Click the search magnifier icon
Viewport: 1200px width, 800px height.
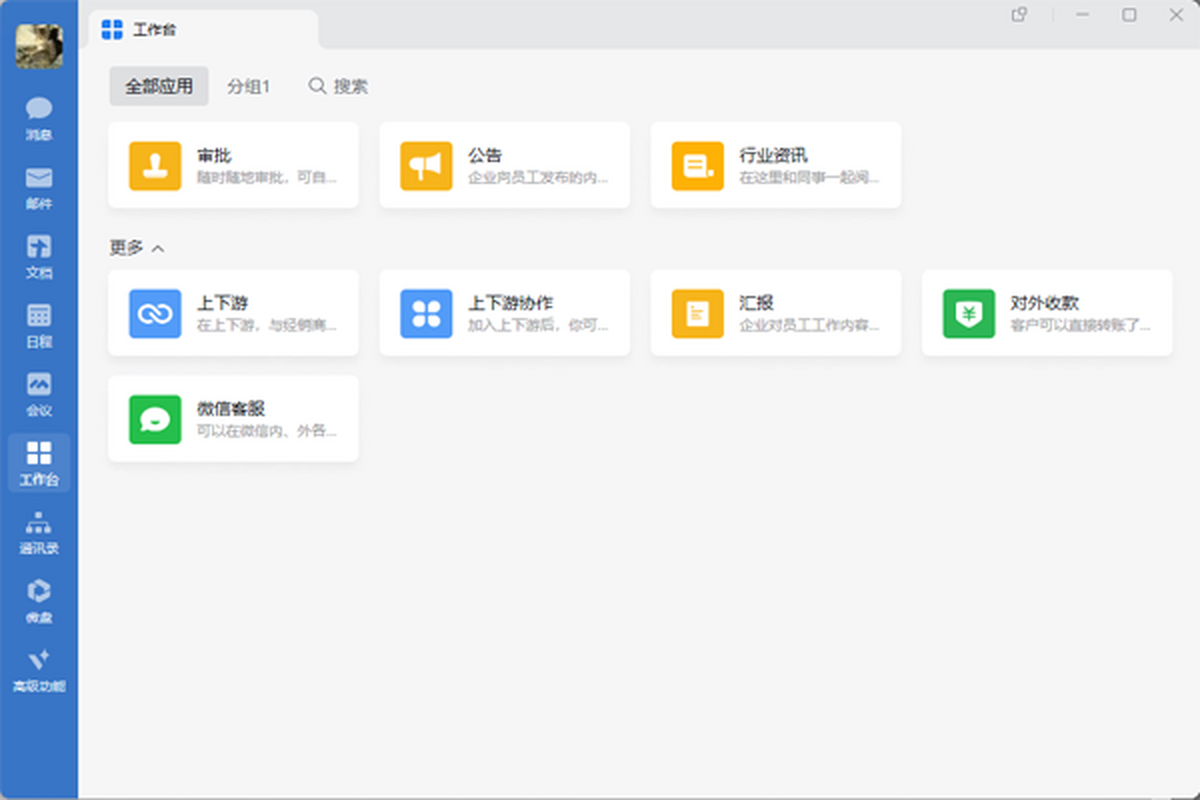[x=317, y=86]
